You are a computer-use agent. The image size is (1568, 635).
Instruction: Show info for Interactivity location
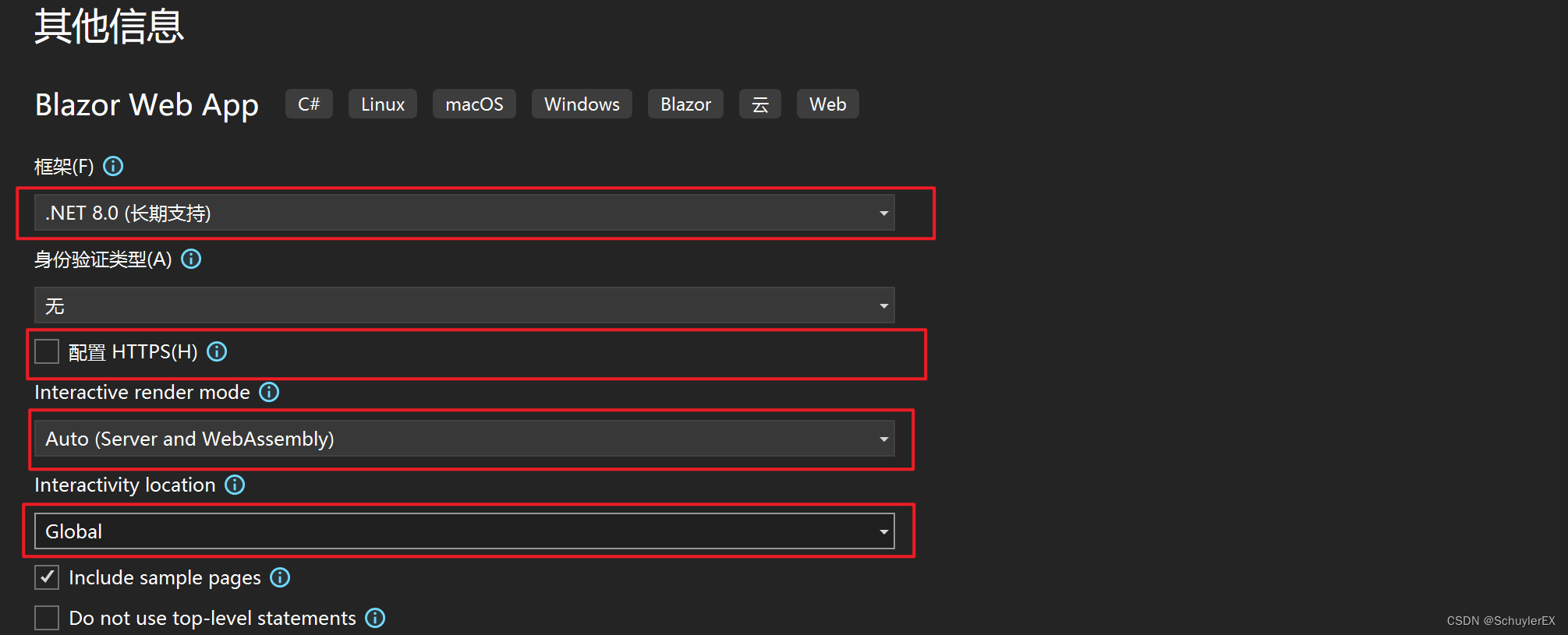click(235, 485)
